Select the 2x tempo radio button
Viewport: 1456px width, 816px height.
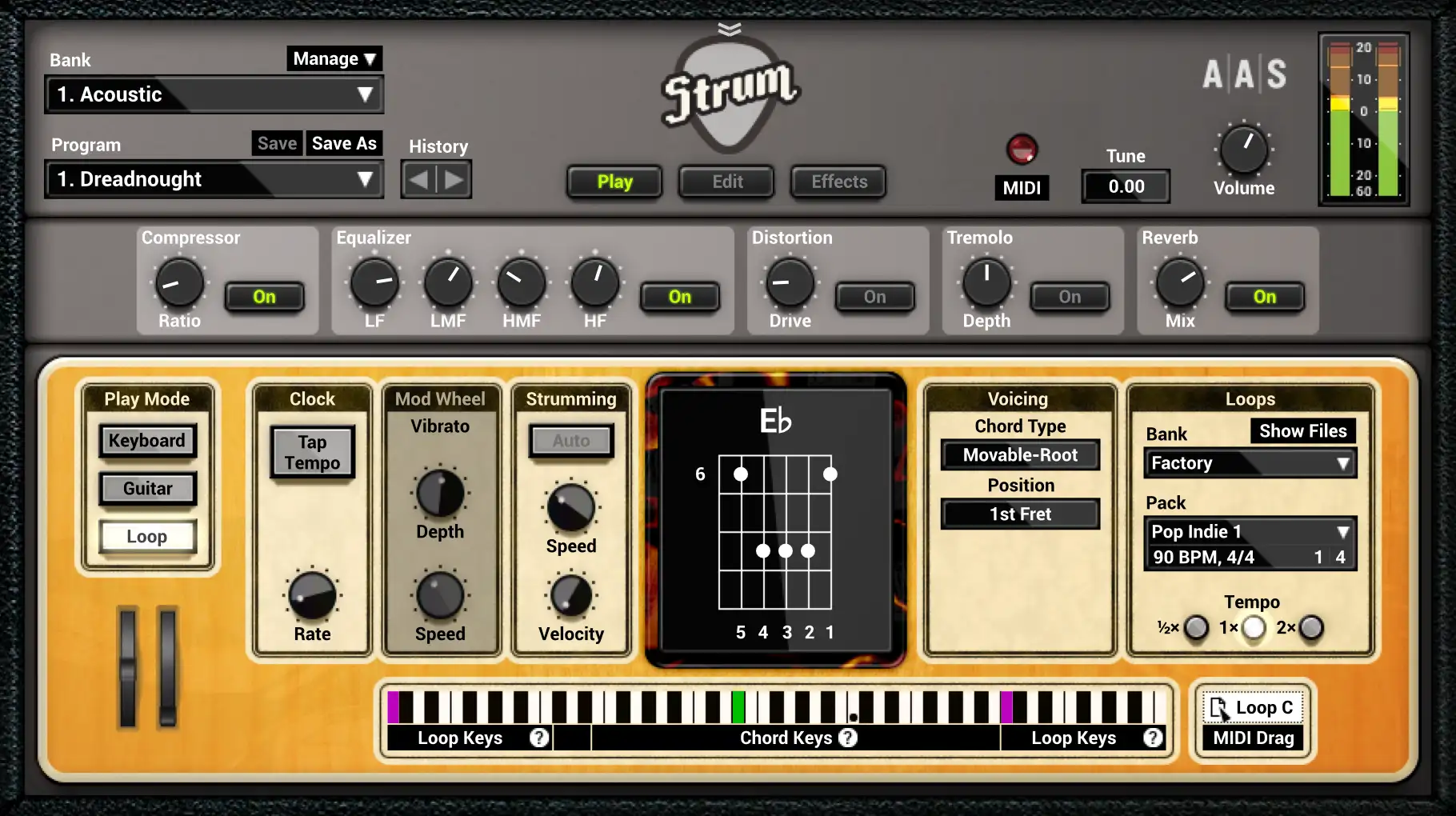pos(1311,628)
